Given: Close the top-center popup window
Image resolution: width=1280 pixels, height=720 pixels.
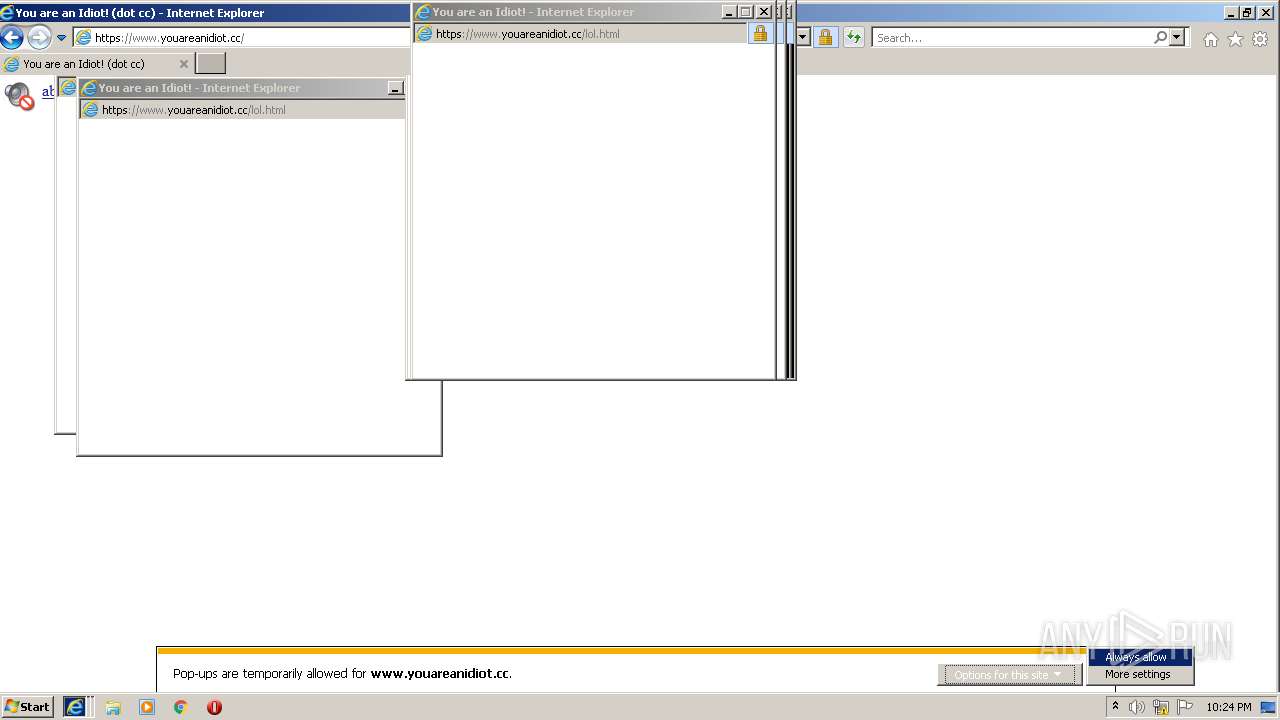Looking at the screenshot, I should pos(764,12).
